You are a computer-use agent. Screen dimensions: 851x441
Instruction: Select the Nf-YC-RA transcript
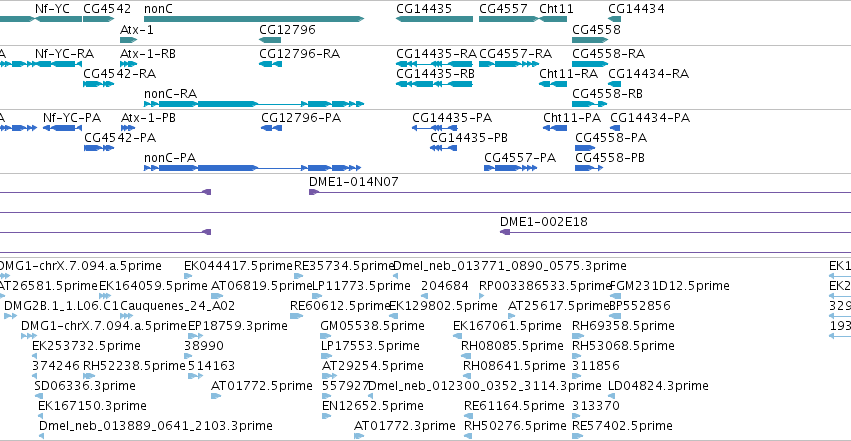tap(58, 64)
